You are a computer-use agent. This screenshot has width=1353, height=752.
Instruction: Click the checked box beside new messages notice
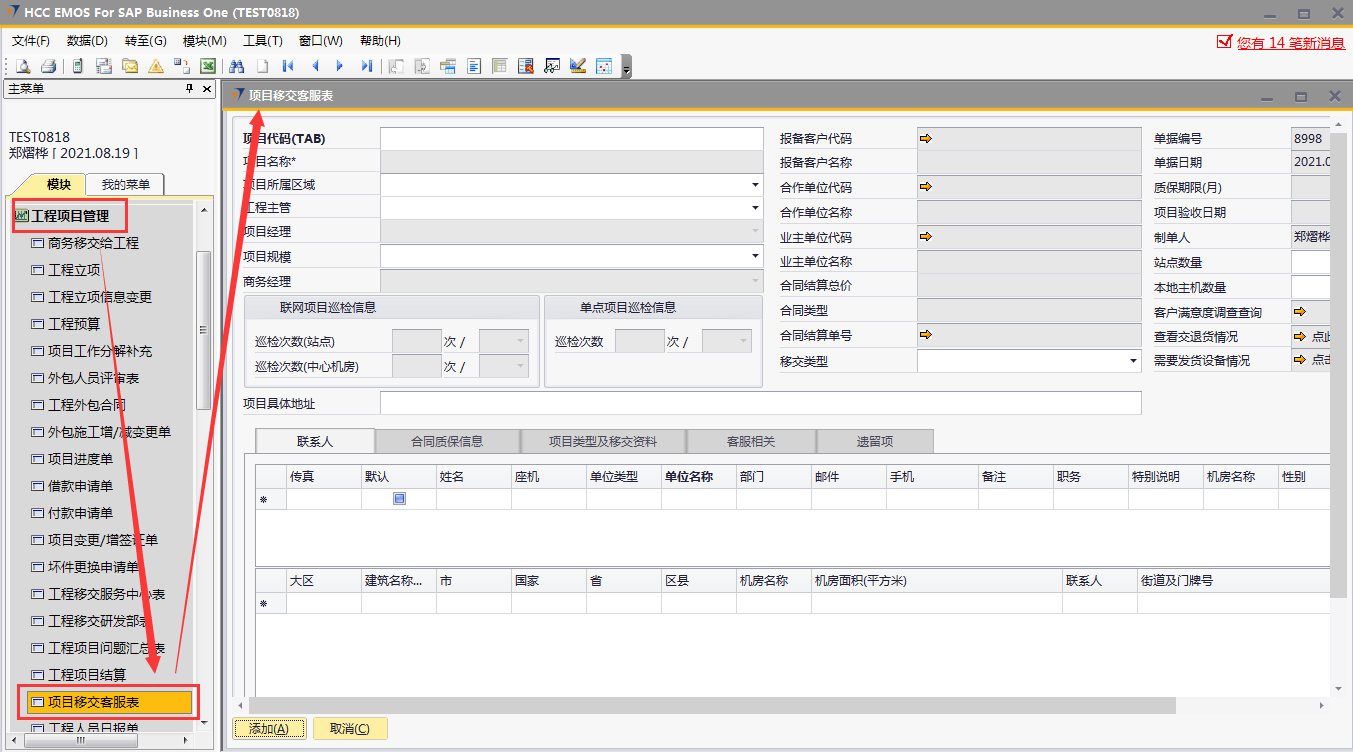[1224, 41]
